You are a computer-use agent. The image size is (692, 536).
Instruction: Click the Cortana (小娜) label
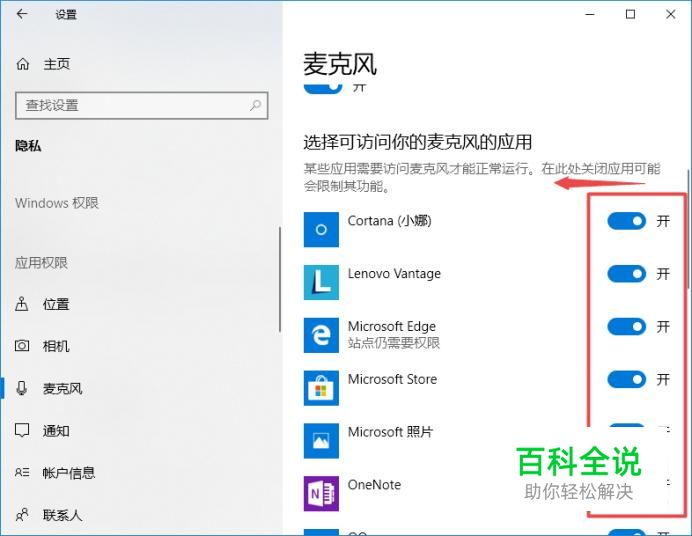pyautogui.click(x=390, y=221)
